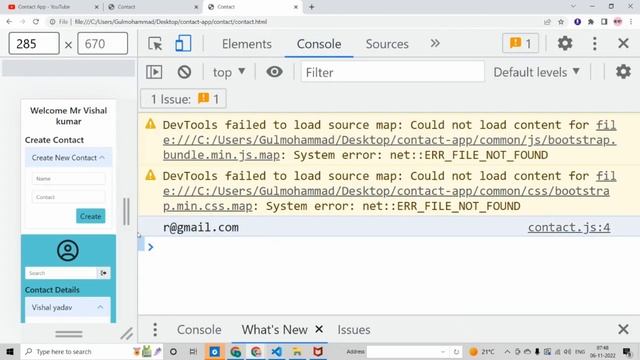
Task: Open File Explorer from the taskbar
Action: 297,351
